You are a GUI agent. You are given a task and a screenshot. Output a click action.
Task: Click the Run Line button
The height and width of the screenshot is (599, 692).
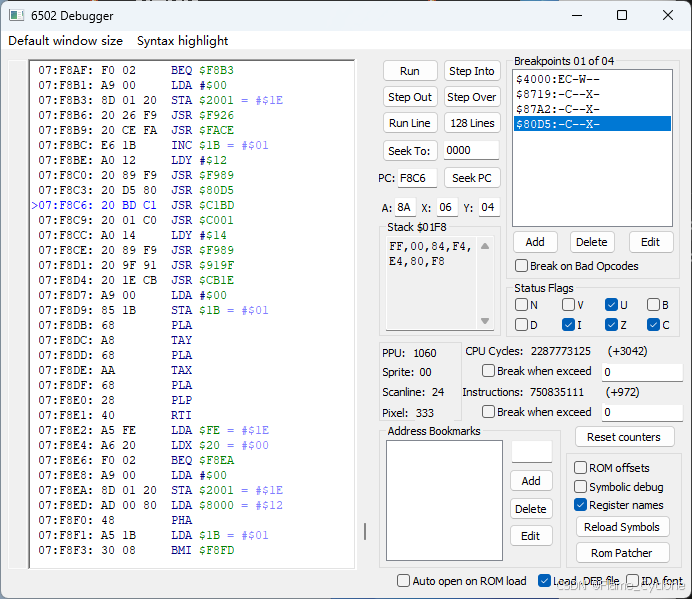click(x=410, y=123)
